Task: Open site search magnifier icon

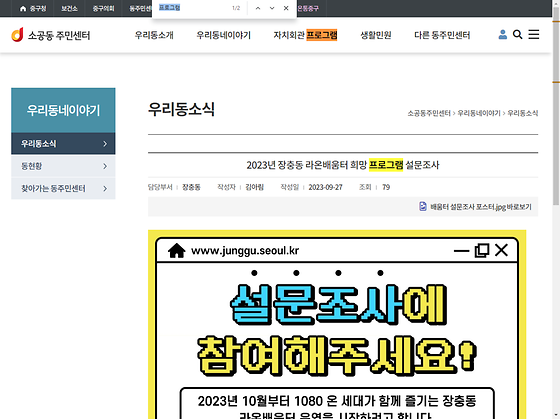Action: point(518,34)
